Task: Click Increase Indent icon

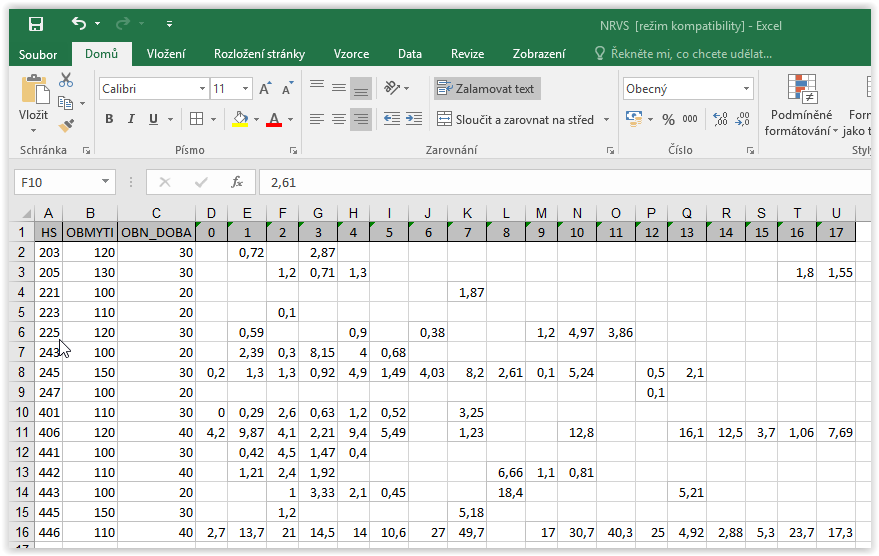Action: point(414,119)
